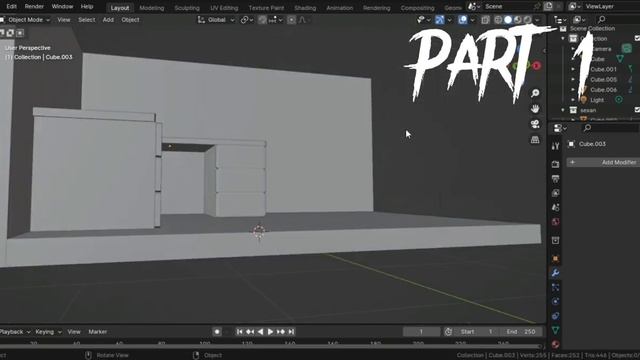
Task: Toggle the camera view icon
Action: click(535, 124)
